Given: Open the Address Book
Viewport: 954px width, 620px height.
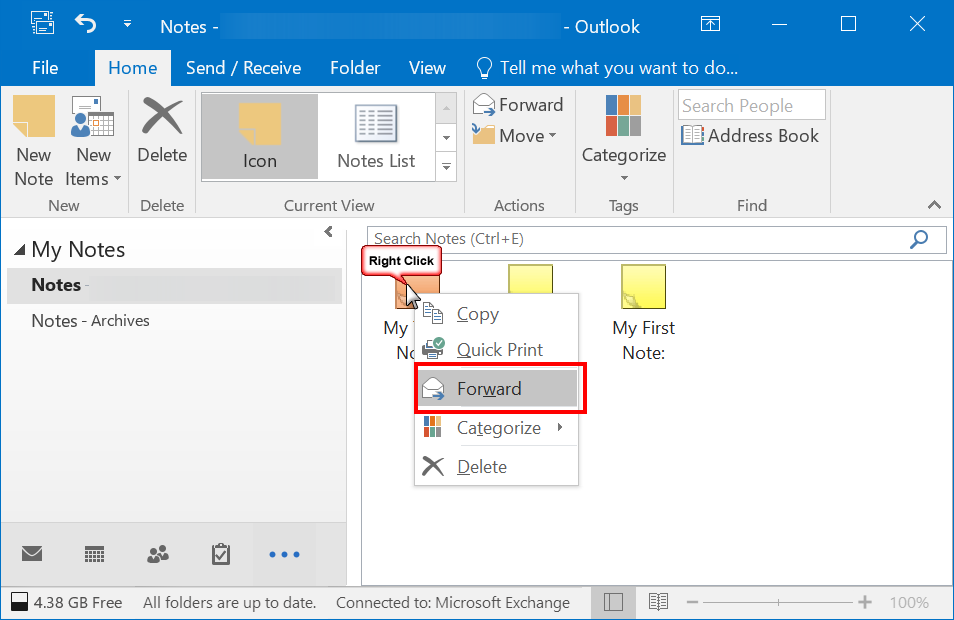Looking at the screenshot, I should pos(750,136).
